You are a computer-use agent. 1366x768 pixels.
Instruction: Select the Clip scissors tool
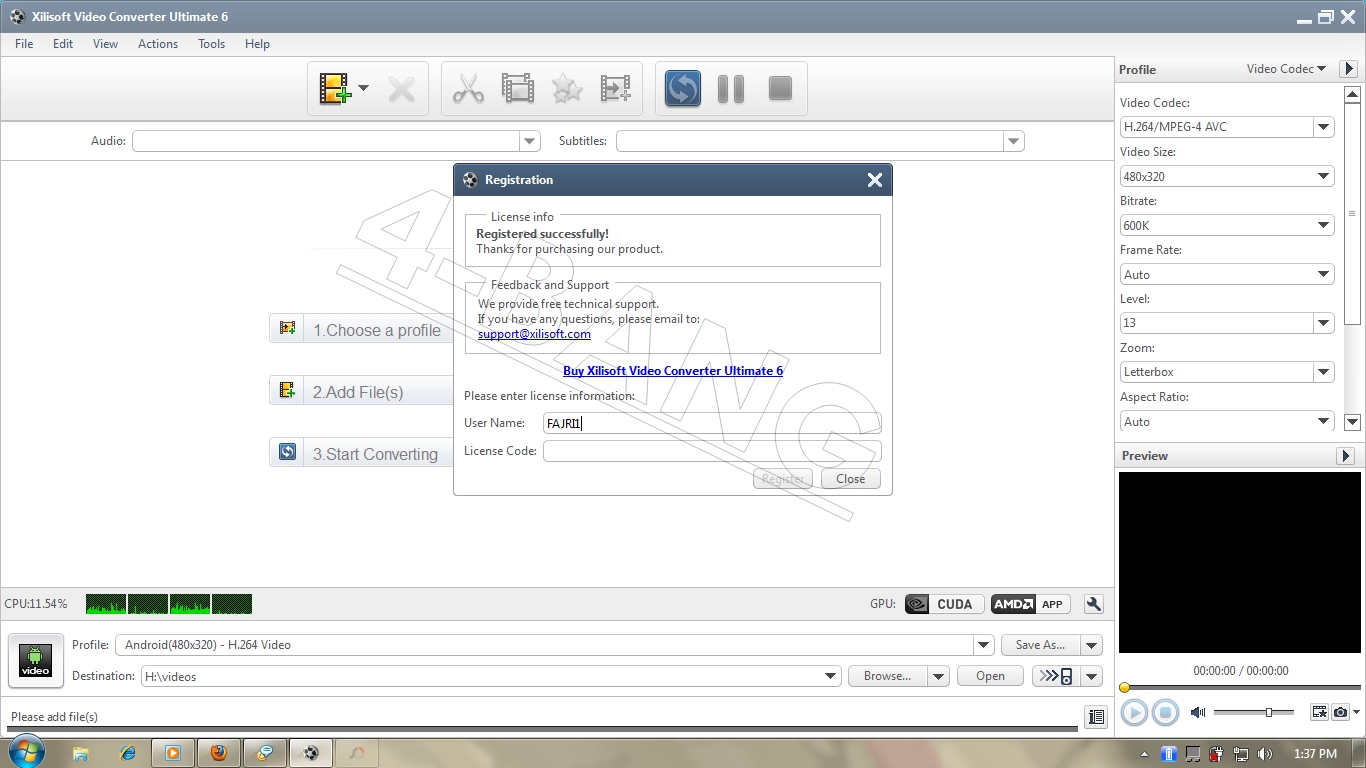468,89
